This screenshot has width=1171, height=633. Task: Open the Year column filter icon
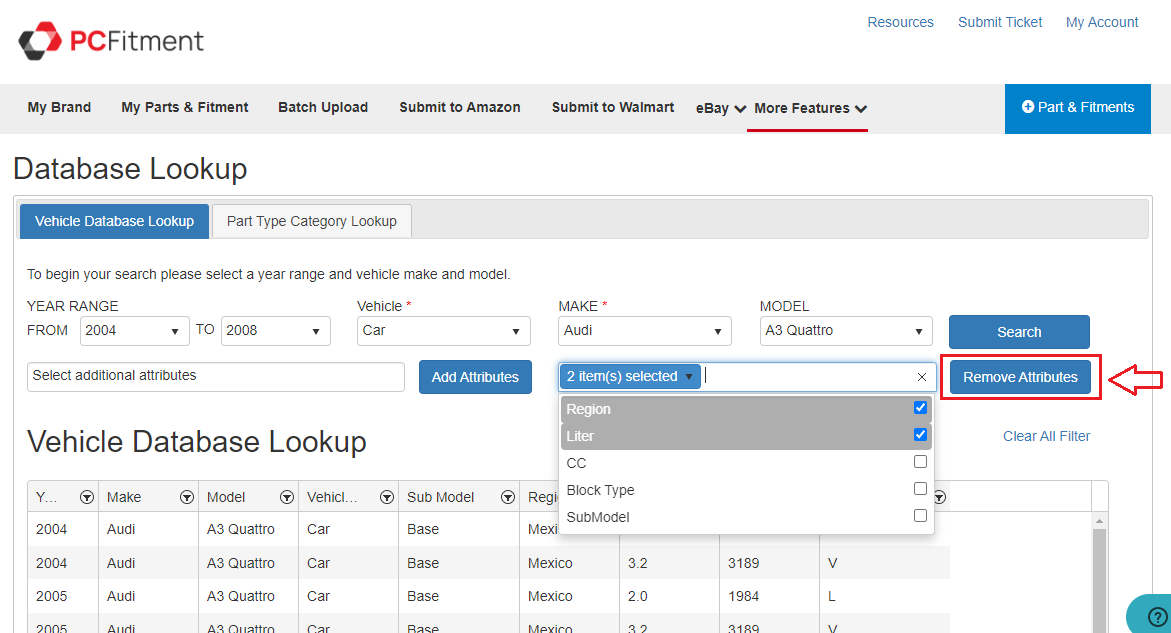click(x=87, y=497)
